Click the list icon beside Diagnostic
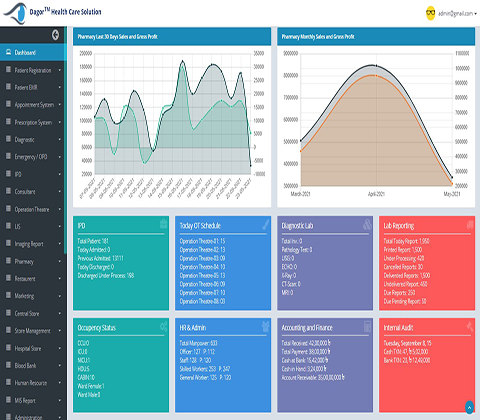 [9, 139]
